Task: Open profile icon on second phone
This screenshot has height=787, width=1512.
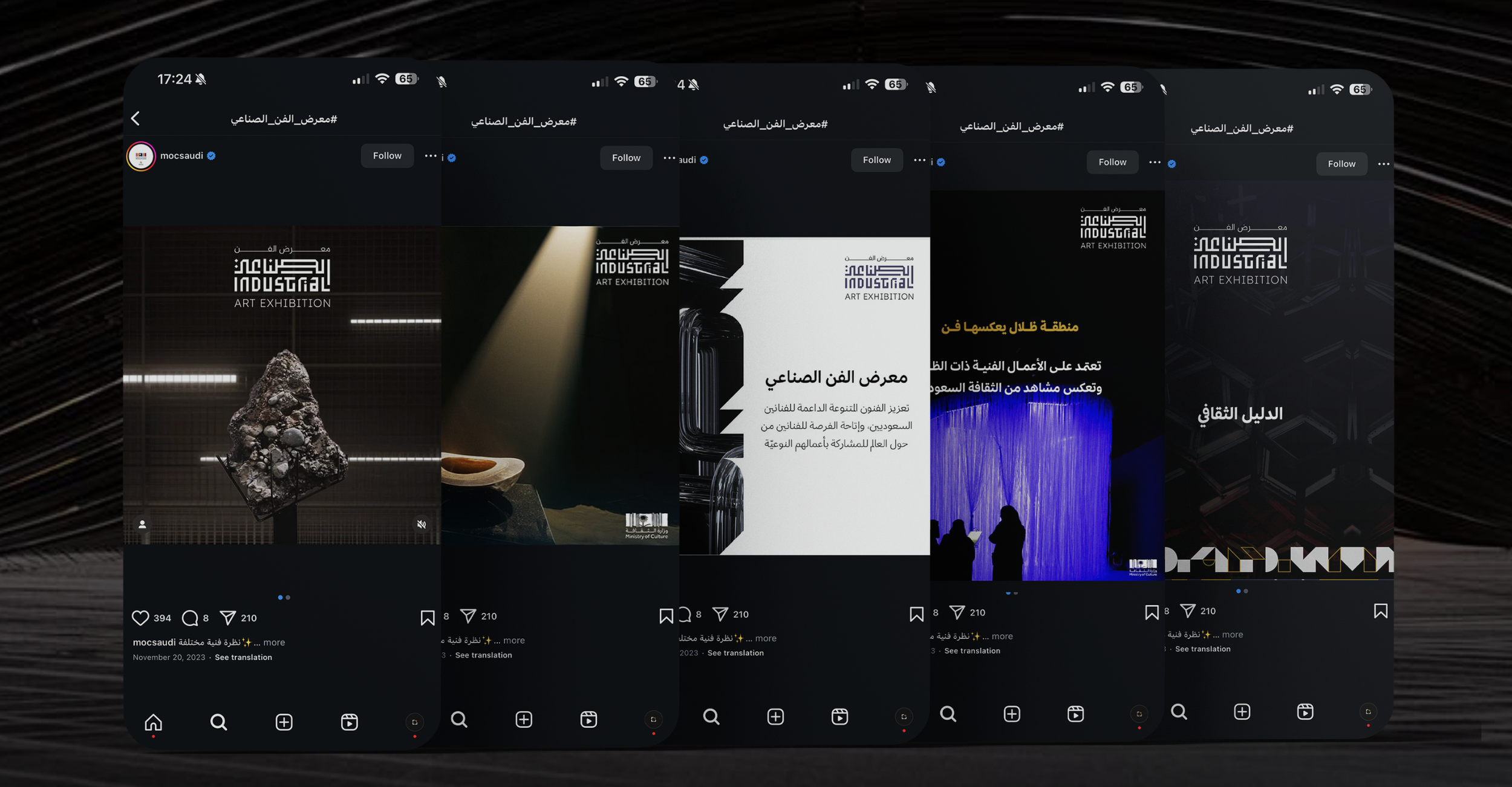Action: (x=653, y=719)
